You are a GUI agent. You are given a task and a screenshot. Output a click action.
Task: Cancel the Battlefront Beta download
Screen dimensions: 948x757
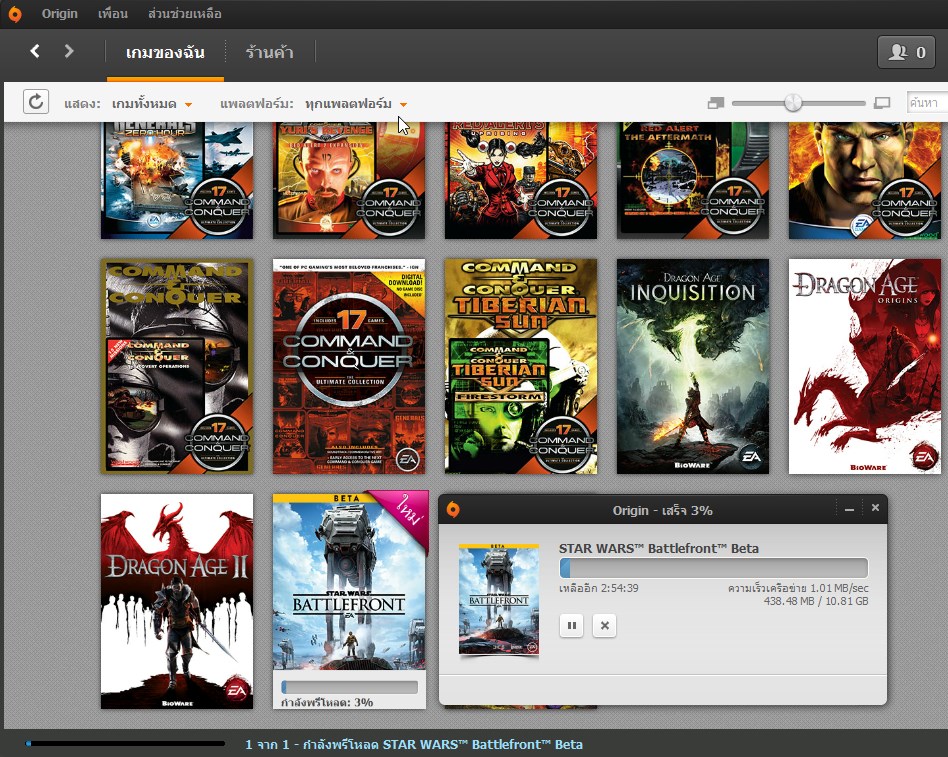[x=605, y=625]
